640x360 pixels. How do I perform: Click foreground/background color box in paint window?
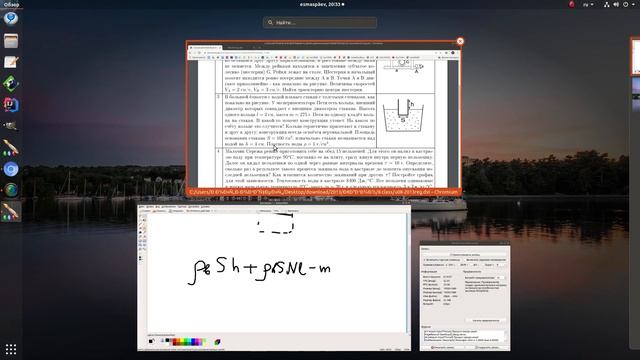click(151, 341)
